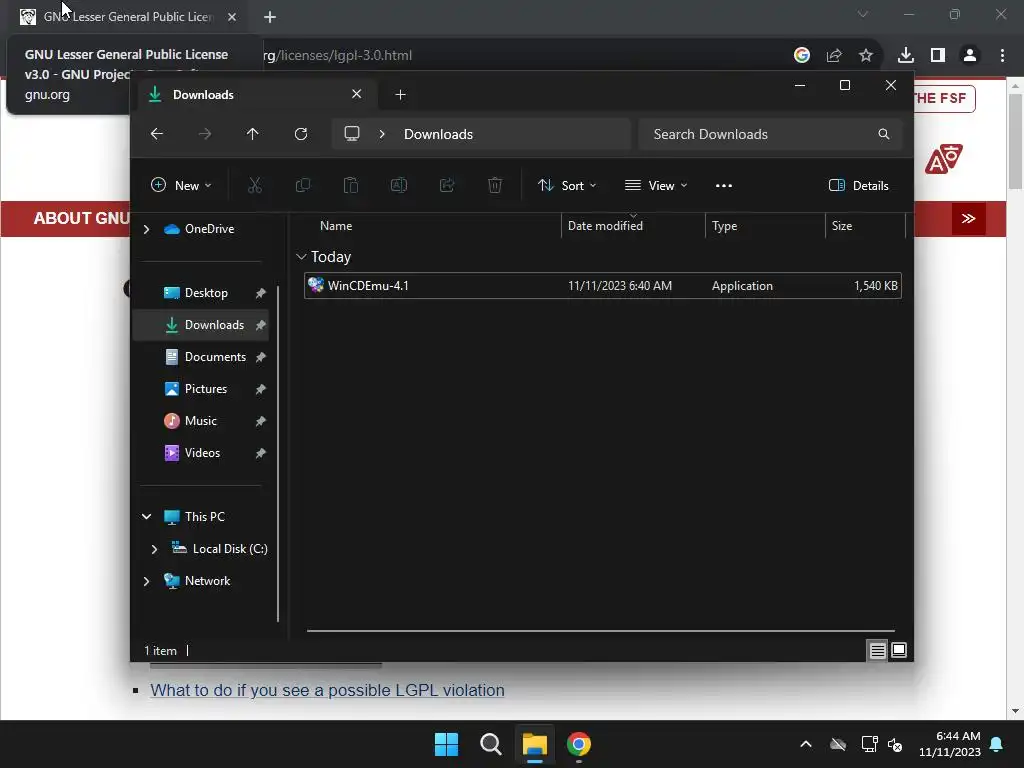
Task: Click the Share icon in Explorer toolbar
Action: [447, 185]
